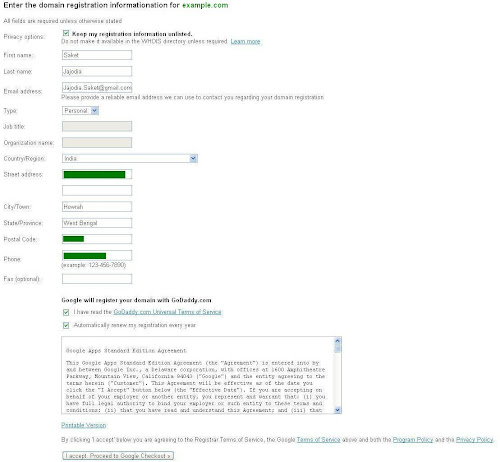
Task: Click the City/Town field containing Howrah
Action: [x=97, y=207]
